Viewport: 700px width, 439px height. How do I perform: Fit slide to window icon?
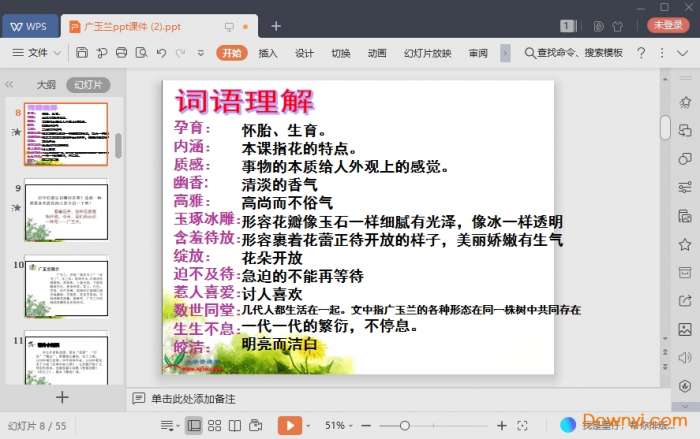[522, 426]
